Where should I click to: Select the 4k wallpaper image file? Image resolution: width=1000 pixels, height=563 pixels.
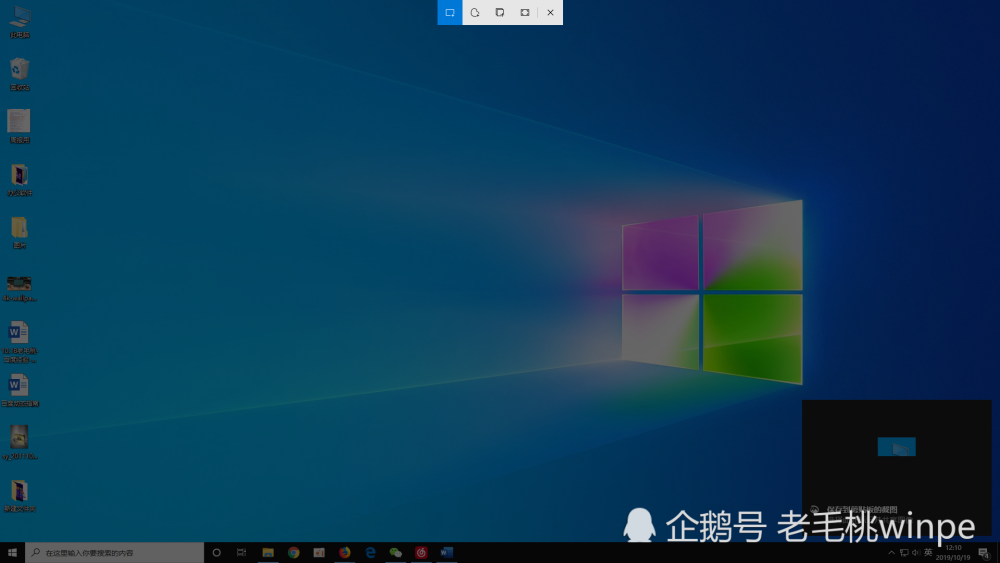[19, 288]
